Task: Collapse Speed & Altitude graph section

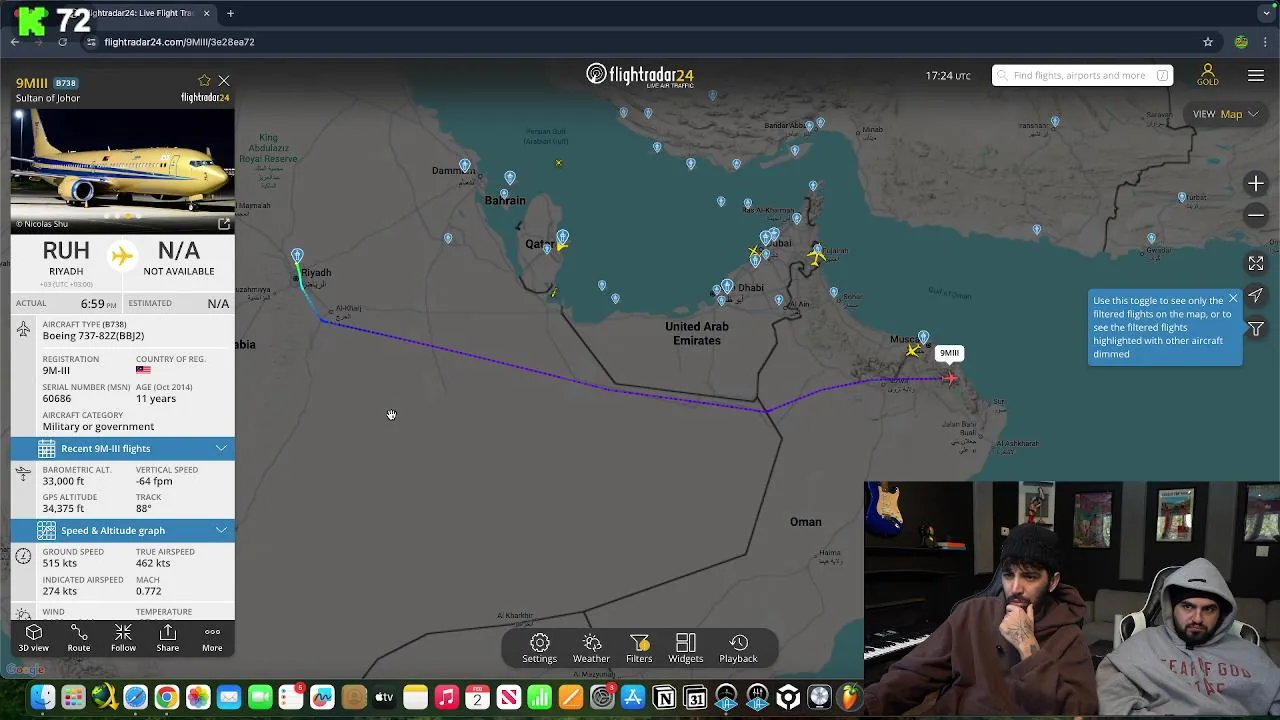Action: point(123,530)
